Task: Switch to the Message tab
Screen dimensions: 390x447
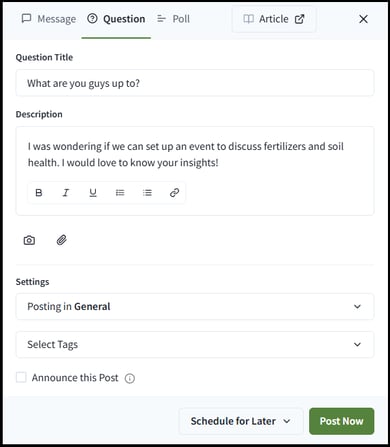Action: point(49,19)
